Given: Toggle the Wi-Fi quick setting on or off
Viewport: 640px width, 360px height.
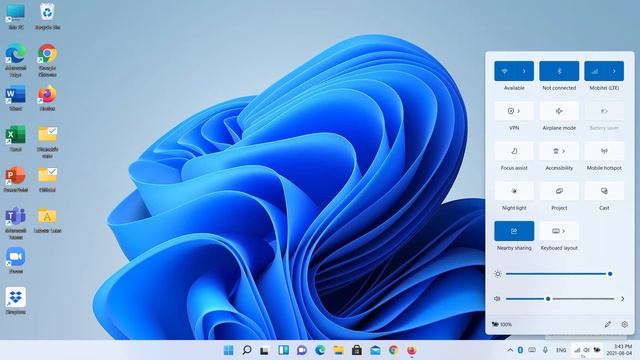Looking at the screenshot, I should tap(504, 71).
